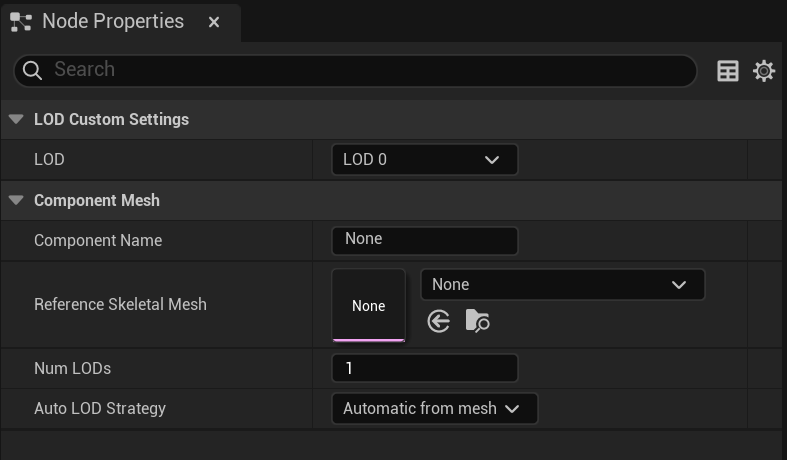Open the property matrix table view

(x=727, y=71)
